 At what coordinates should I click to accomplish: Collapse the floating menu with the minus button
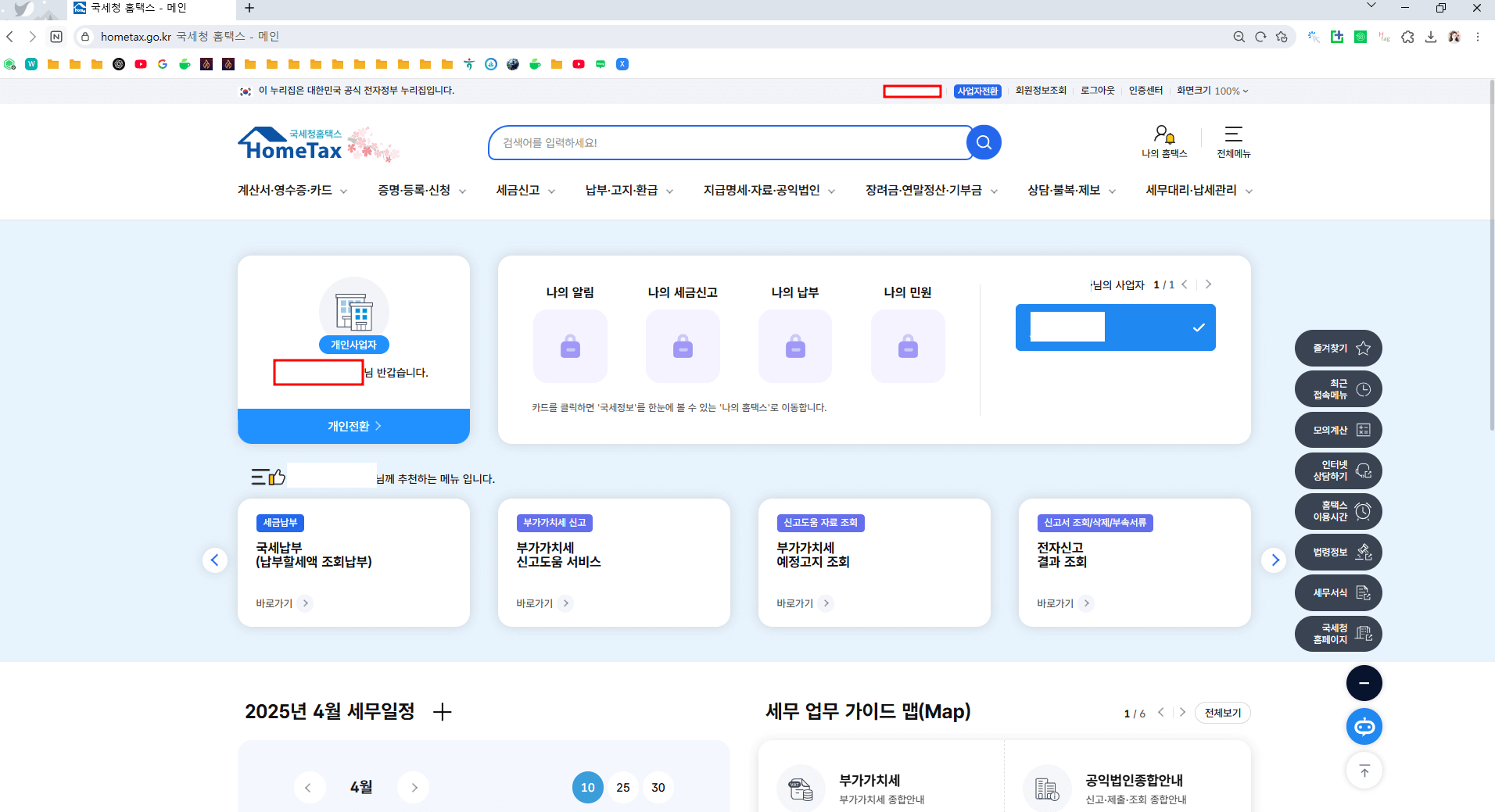pyautogui.click(x=1364, y=682)
